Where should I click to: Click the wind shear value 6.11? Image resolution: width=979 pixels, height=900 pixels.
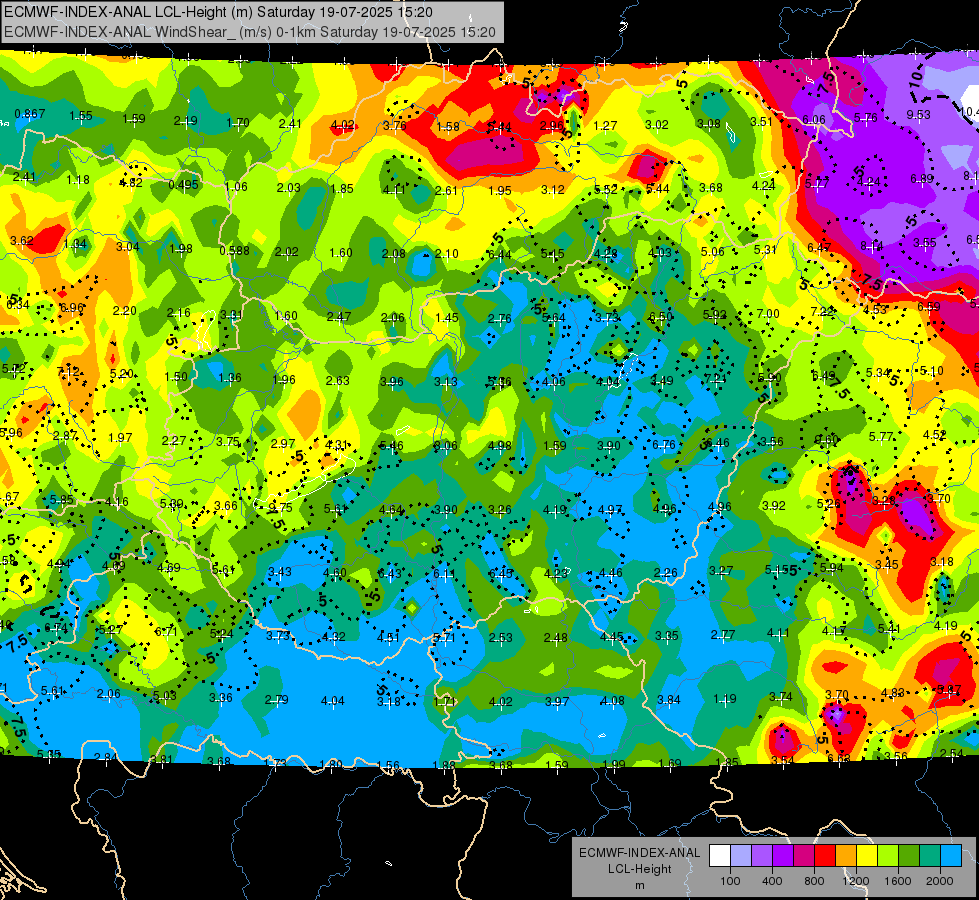click(x=445, y=574)
